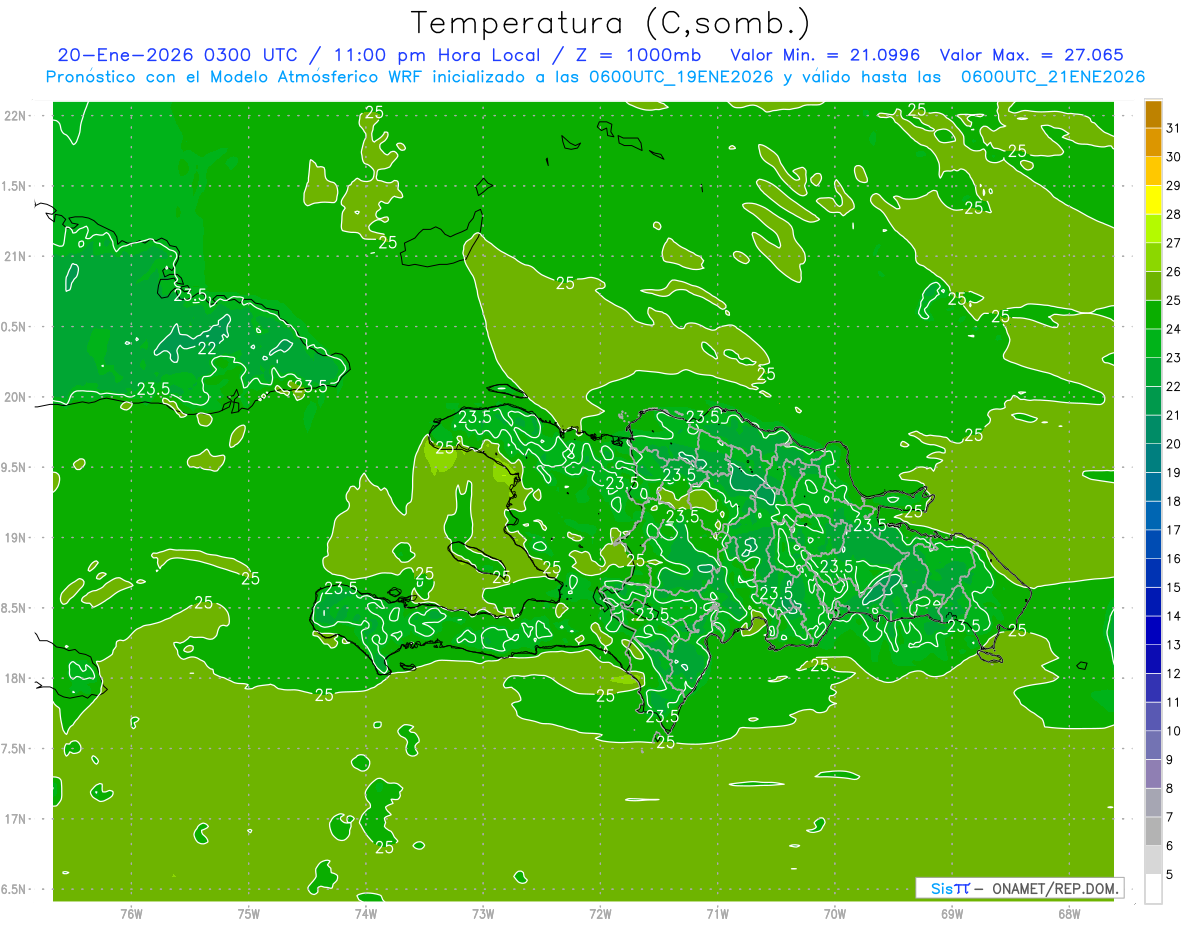Click the "75W" longitude label
Image resolution: width=1200 pixels, height=927 pixels.
tap(249, 914)
